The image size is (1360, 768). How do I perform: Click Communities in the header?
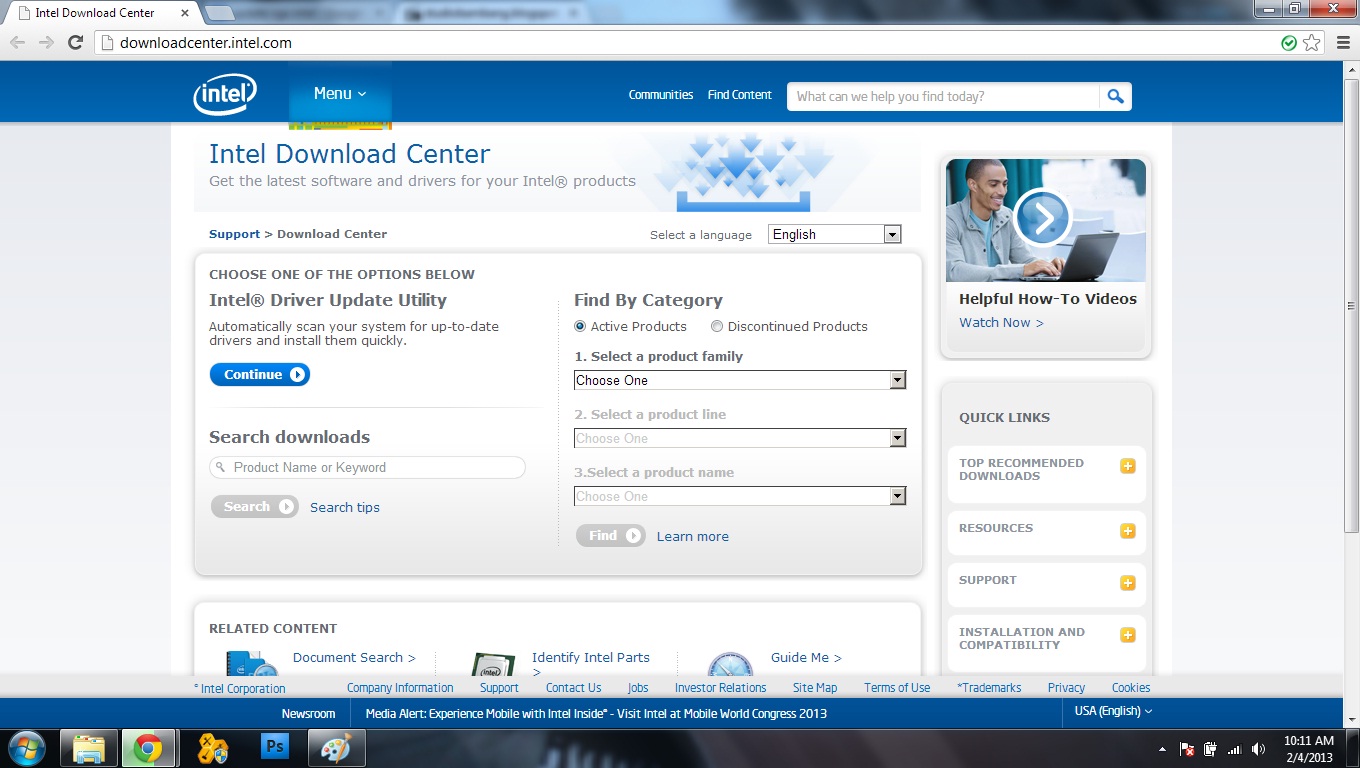[x=661, y=95]
